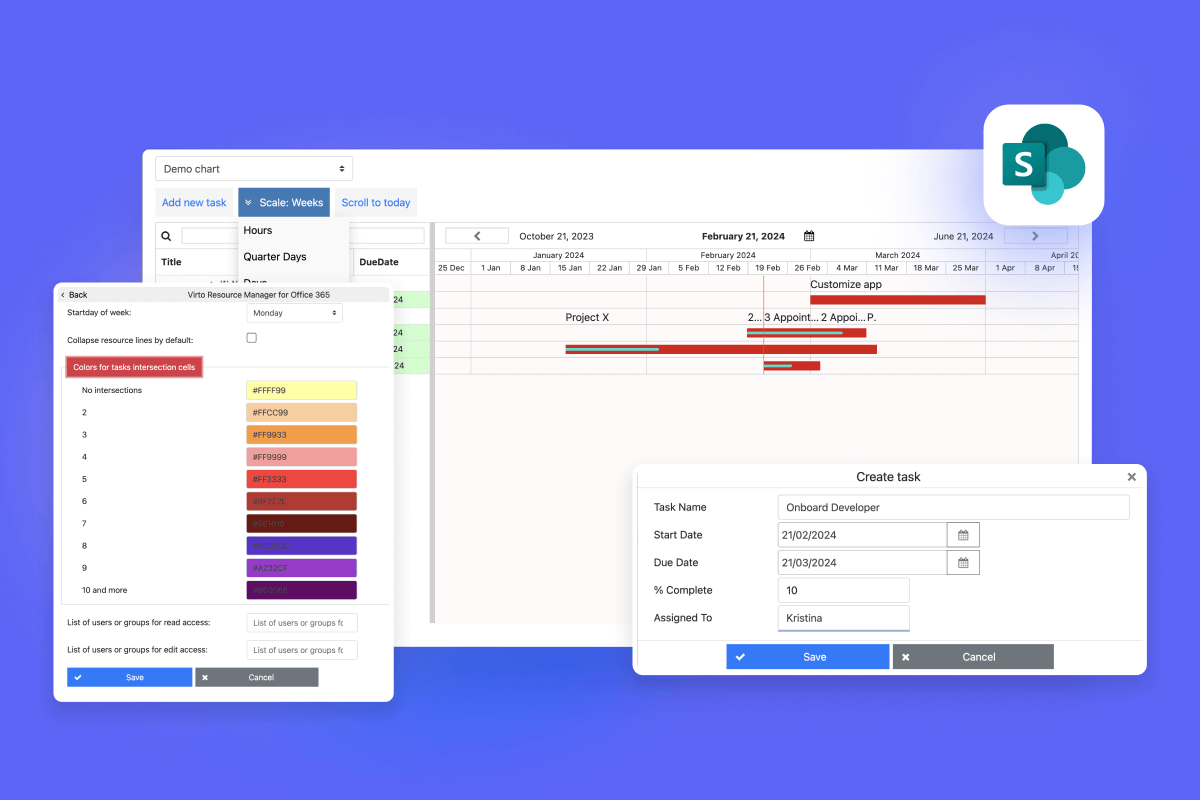Click the SharePoint logo icon
Viewport: 1200px width, 800px height.
(x=1044, y=165)
